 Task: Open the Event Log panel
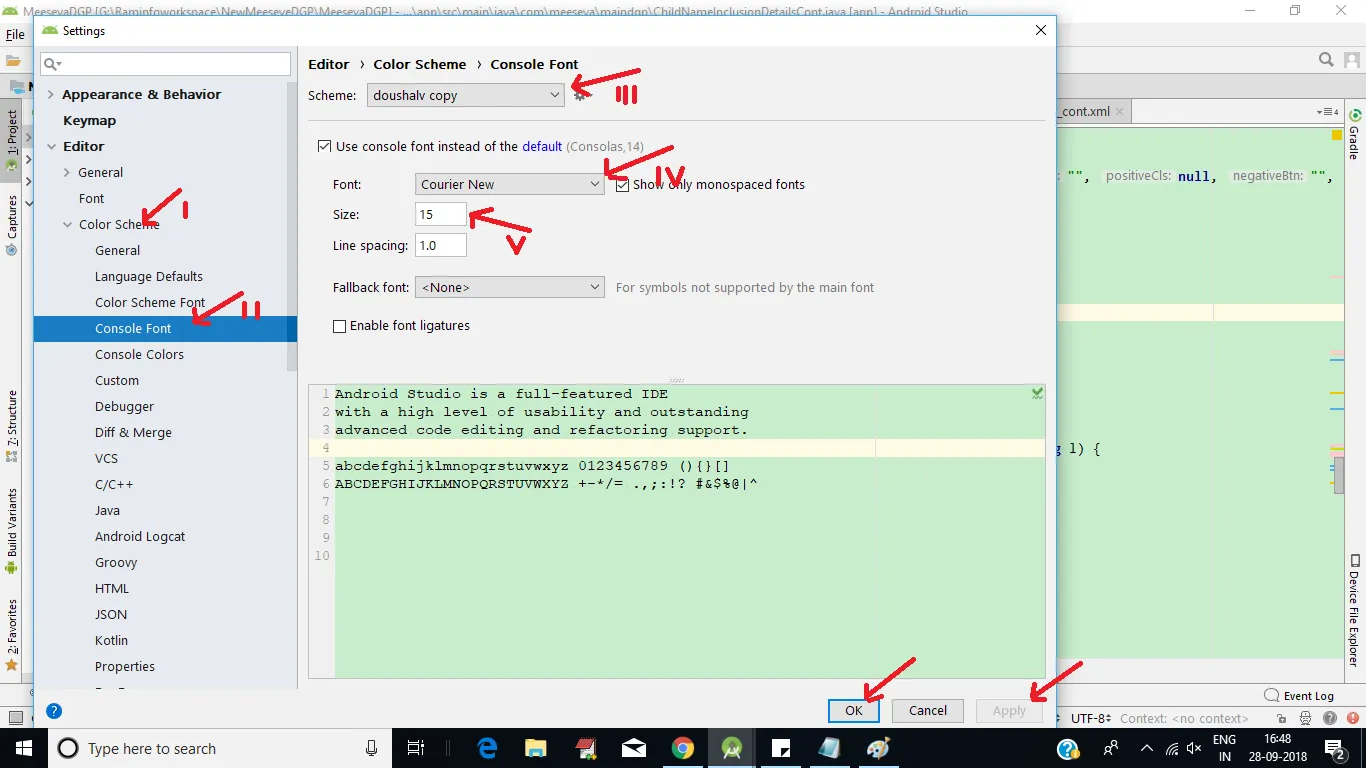[x=1299, y=696]
